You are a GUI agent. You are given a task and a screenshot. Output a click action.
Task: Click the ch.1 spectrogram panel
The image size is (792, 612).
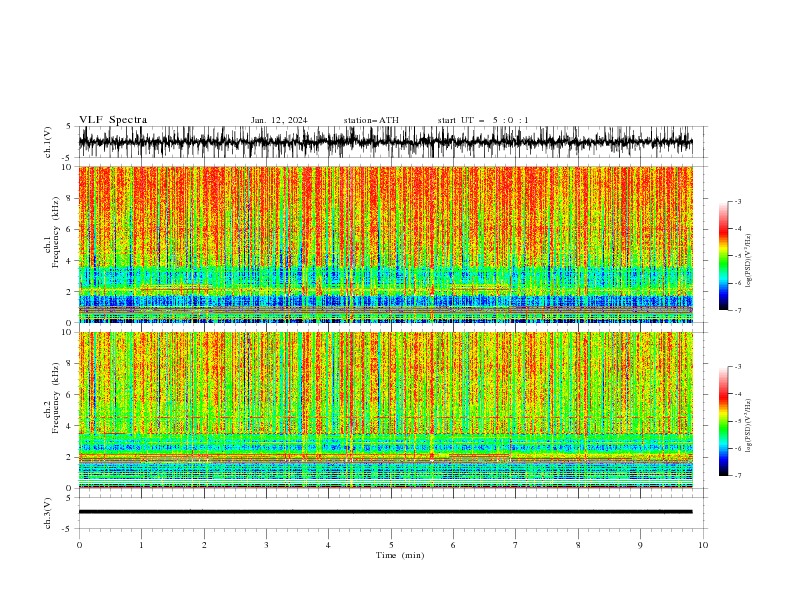point(385,244)
